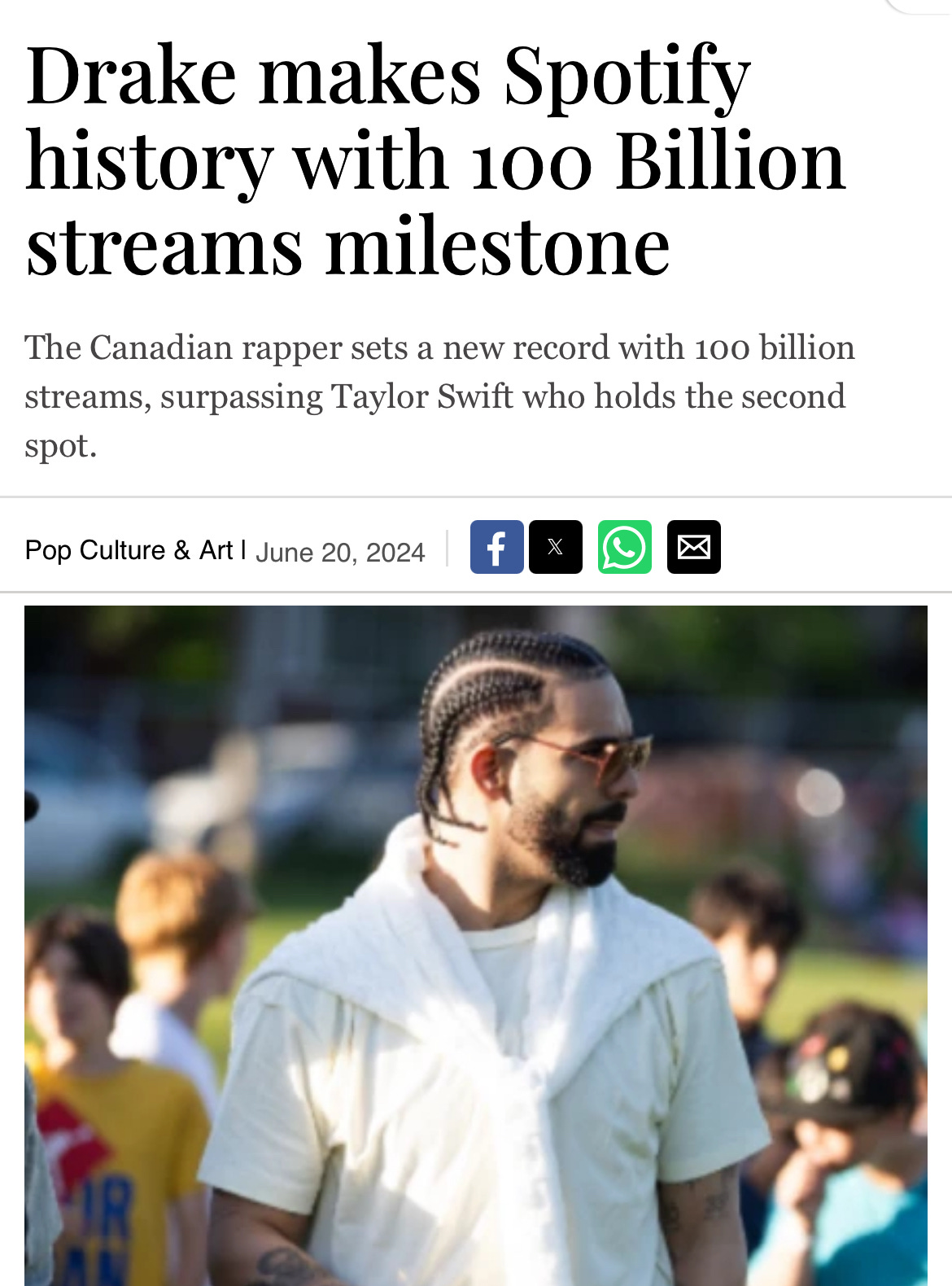Open the article photo of the rapper
This screenshot has height=1286, width=952.
(x=476, y=946)
